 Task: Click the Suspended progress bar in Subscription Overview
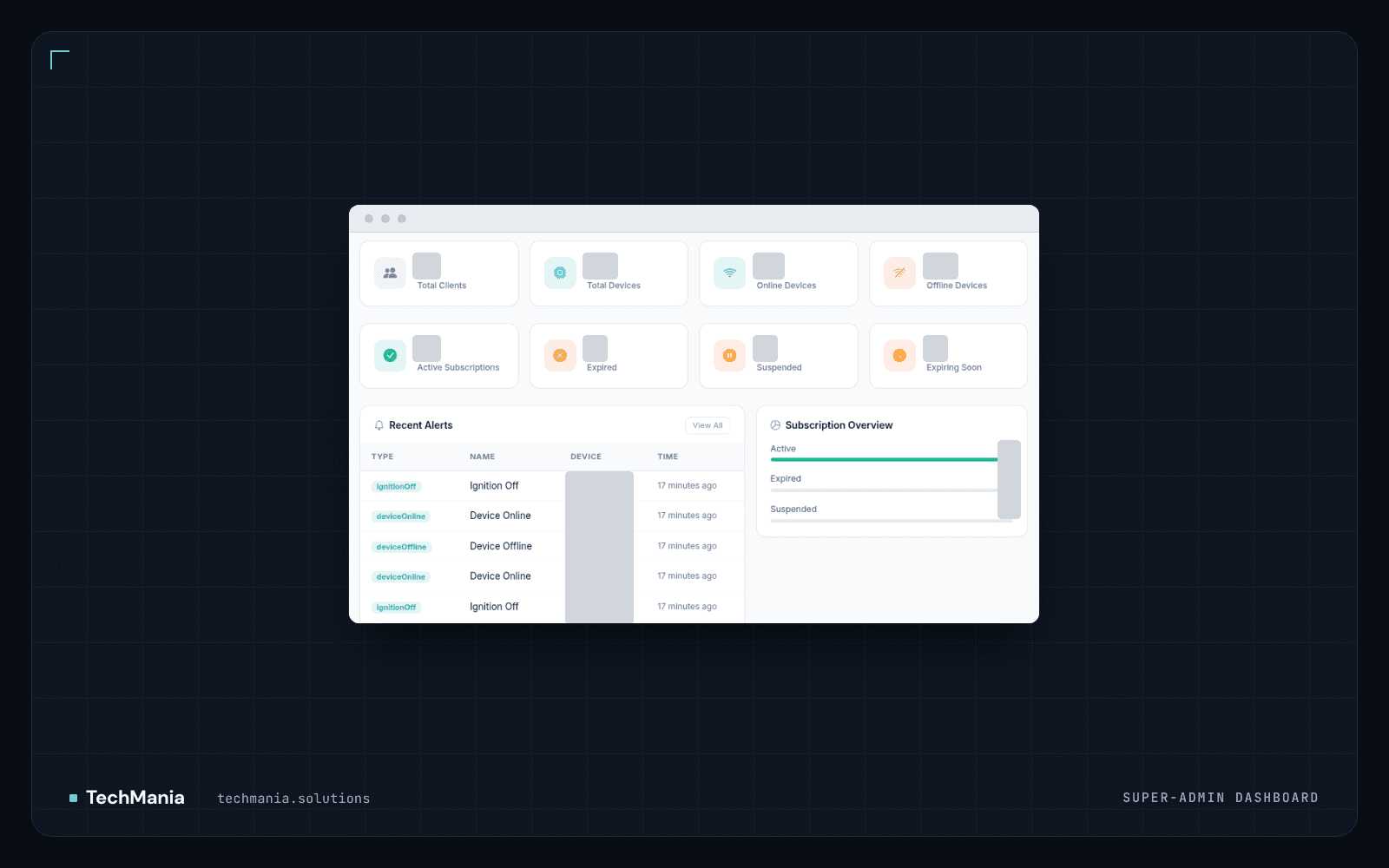click(x=892, y=521)
